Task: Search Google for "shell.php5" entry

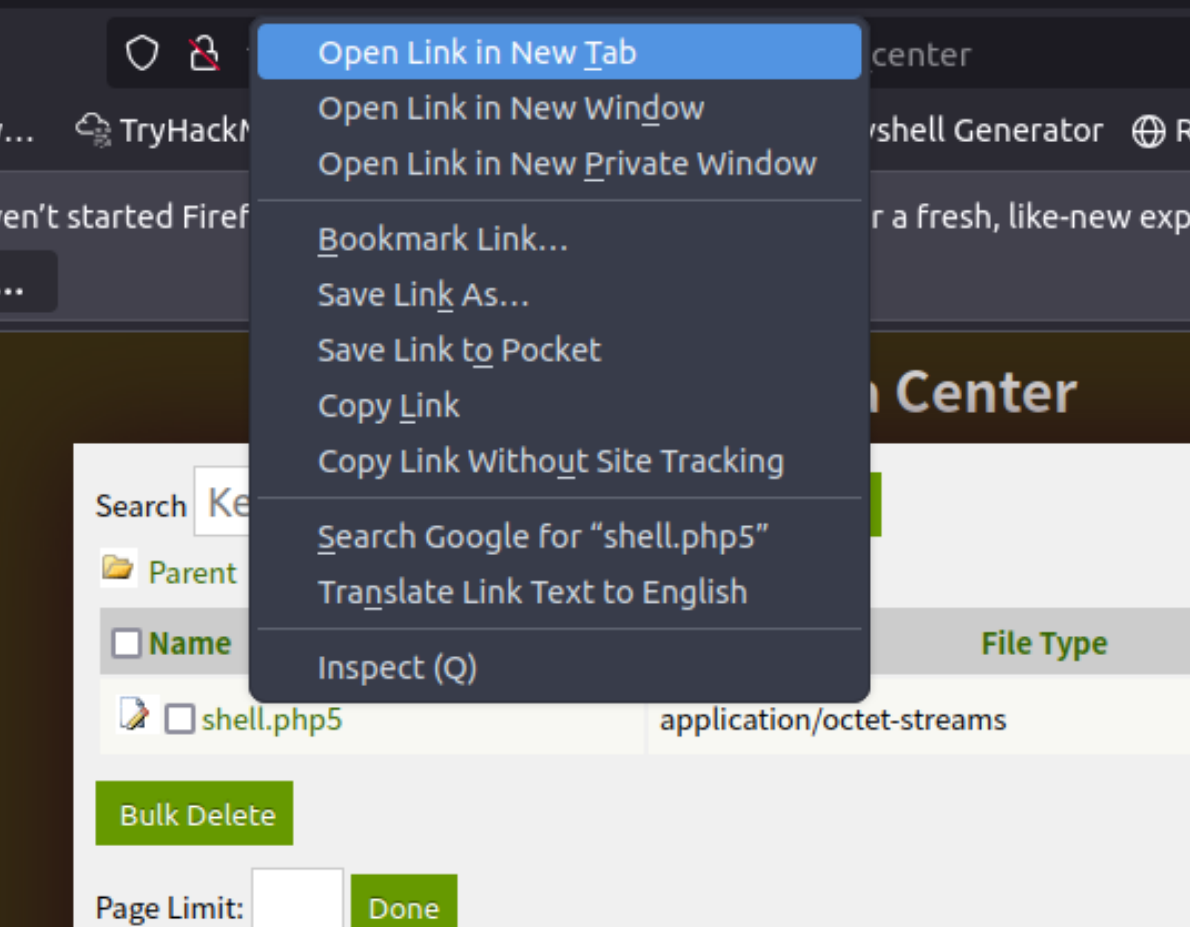Action: (x=559, y=537)
